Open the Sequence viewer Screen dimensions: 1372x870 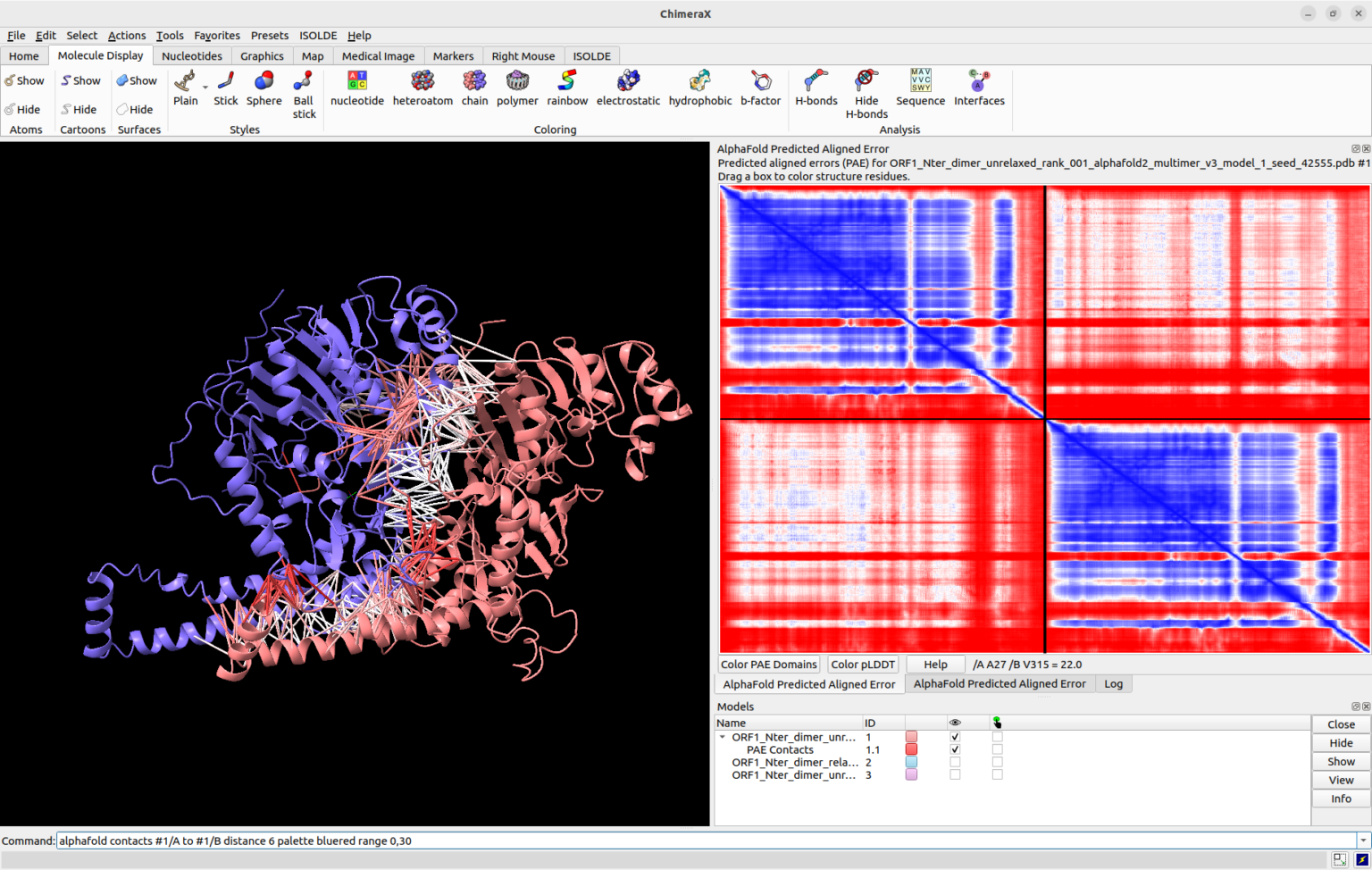920,88
